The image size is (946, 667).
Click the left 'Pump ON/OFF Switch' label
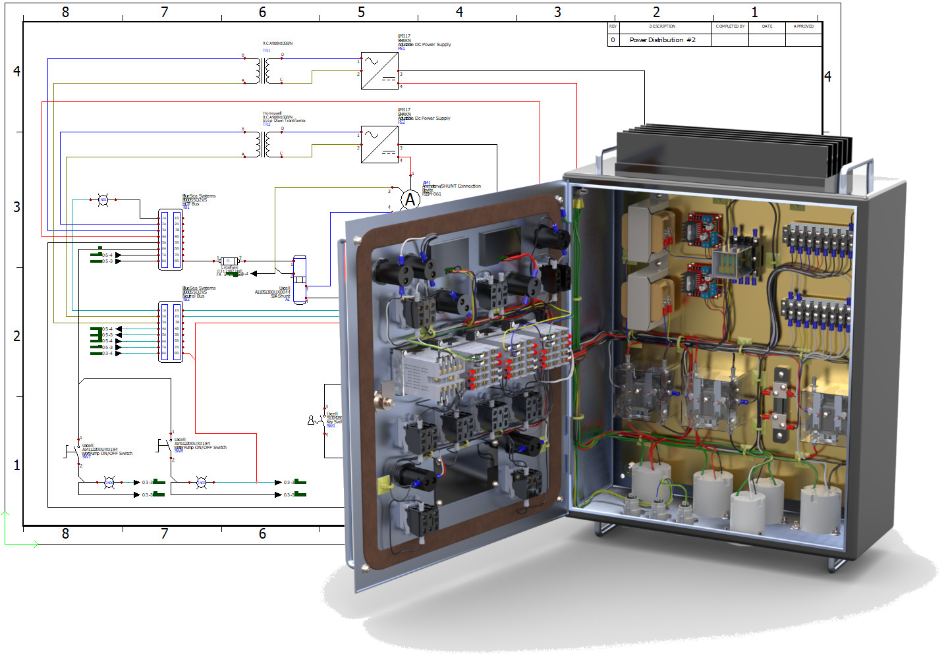click(109, 454)
